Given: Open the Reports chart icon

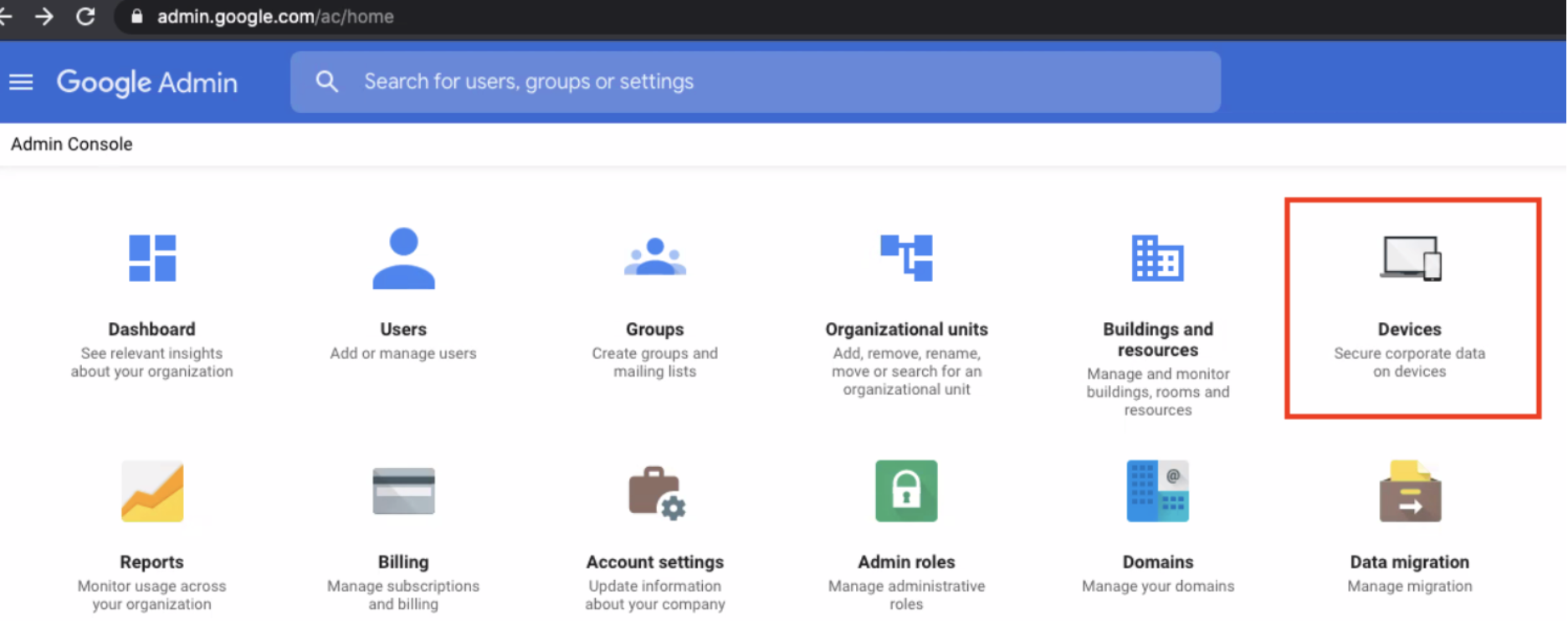Looking at the screenshot, I should pyautogui.click(x=152, y=491).
